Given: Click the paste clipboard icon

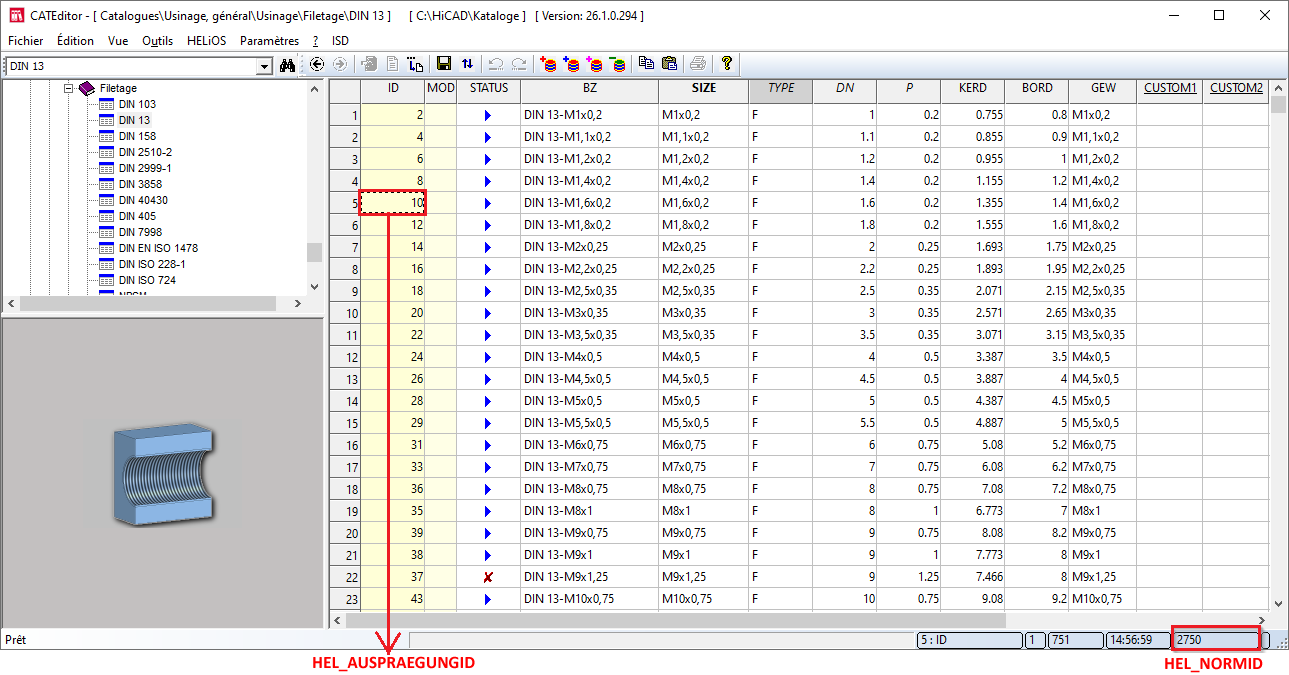Looking at the screenshot, I should coord(669,64).
